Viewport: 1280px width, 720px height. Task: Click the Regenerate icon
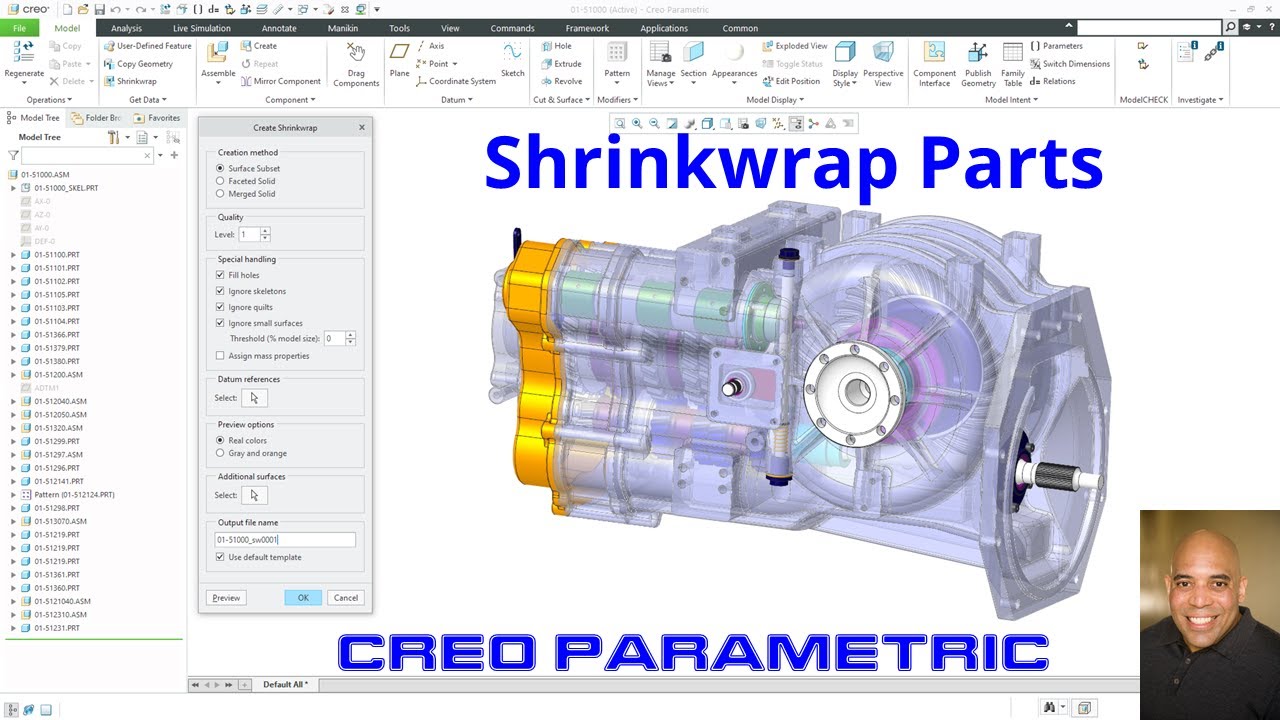pos(24,54)
